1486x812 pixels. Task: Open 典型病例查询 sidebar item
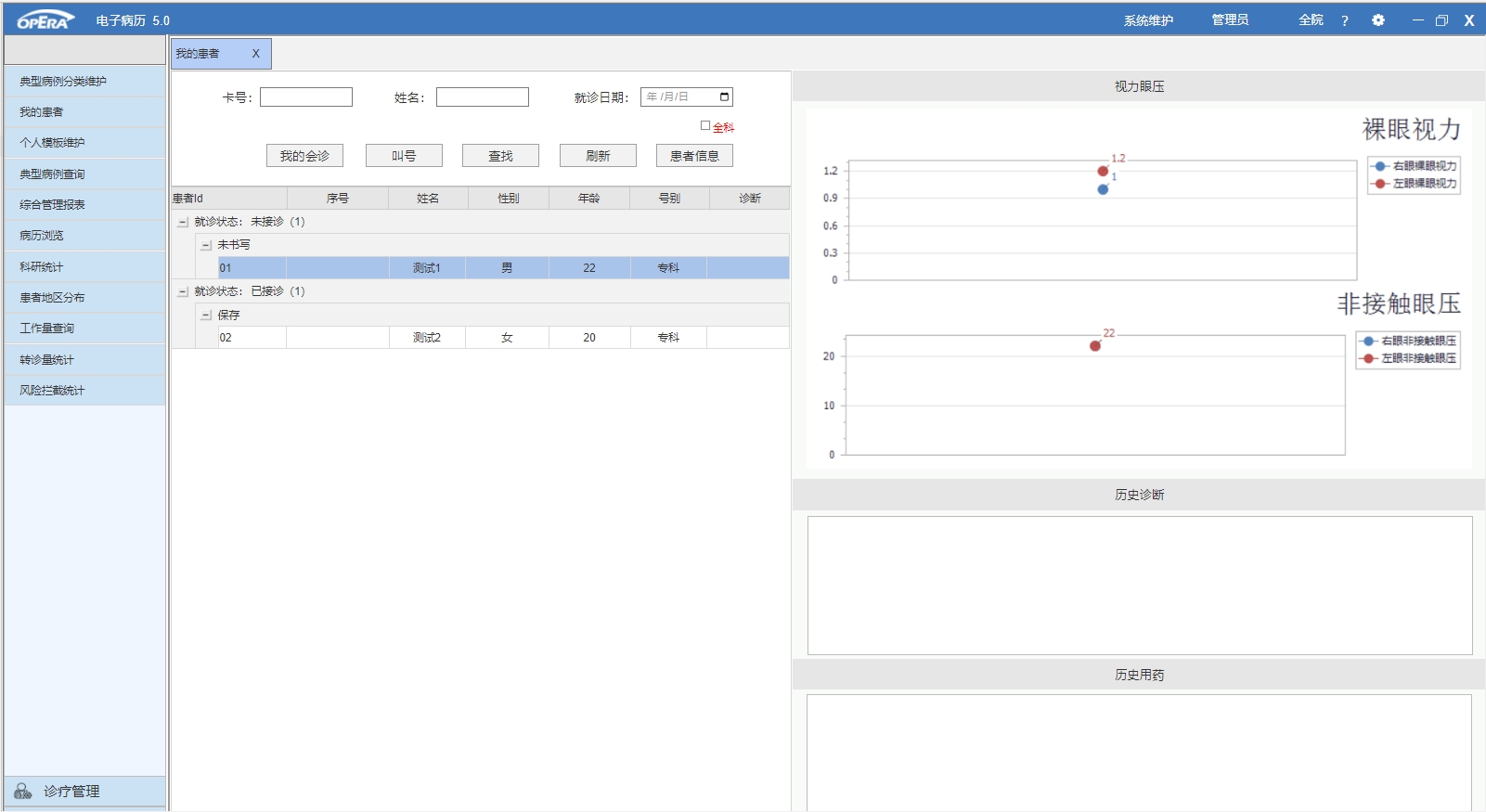[84, 174]
